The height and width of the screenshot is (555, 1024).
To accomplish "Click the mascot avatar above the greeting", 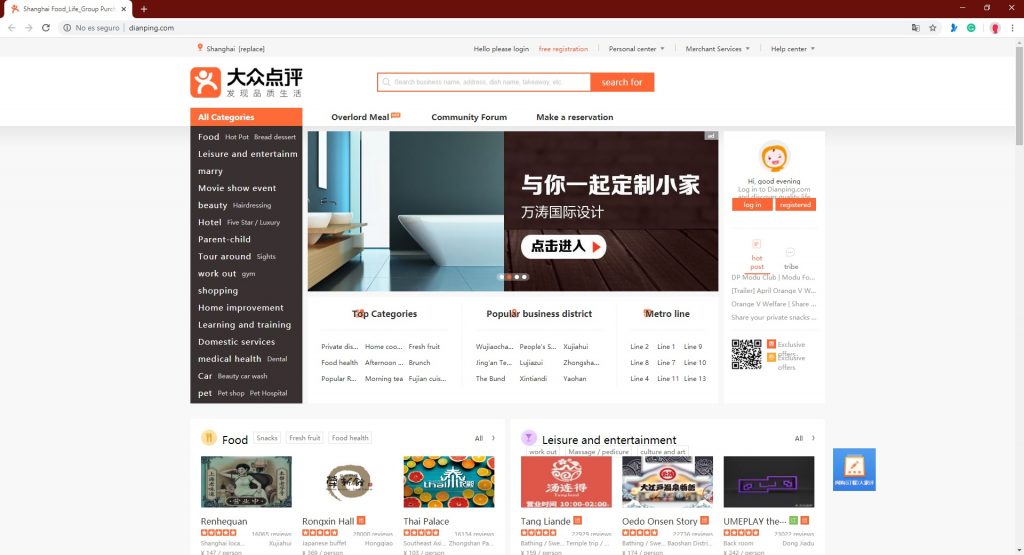I will coord(774,157).
